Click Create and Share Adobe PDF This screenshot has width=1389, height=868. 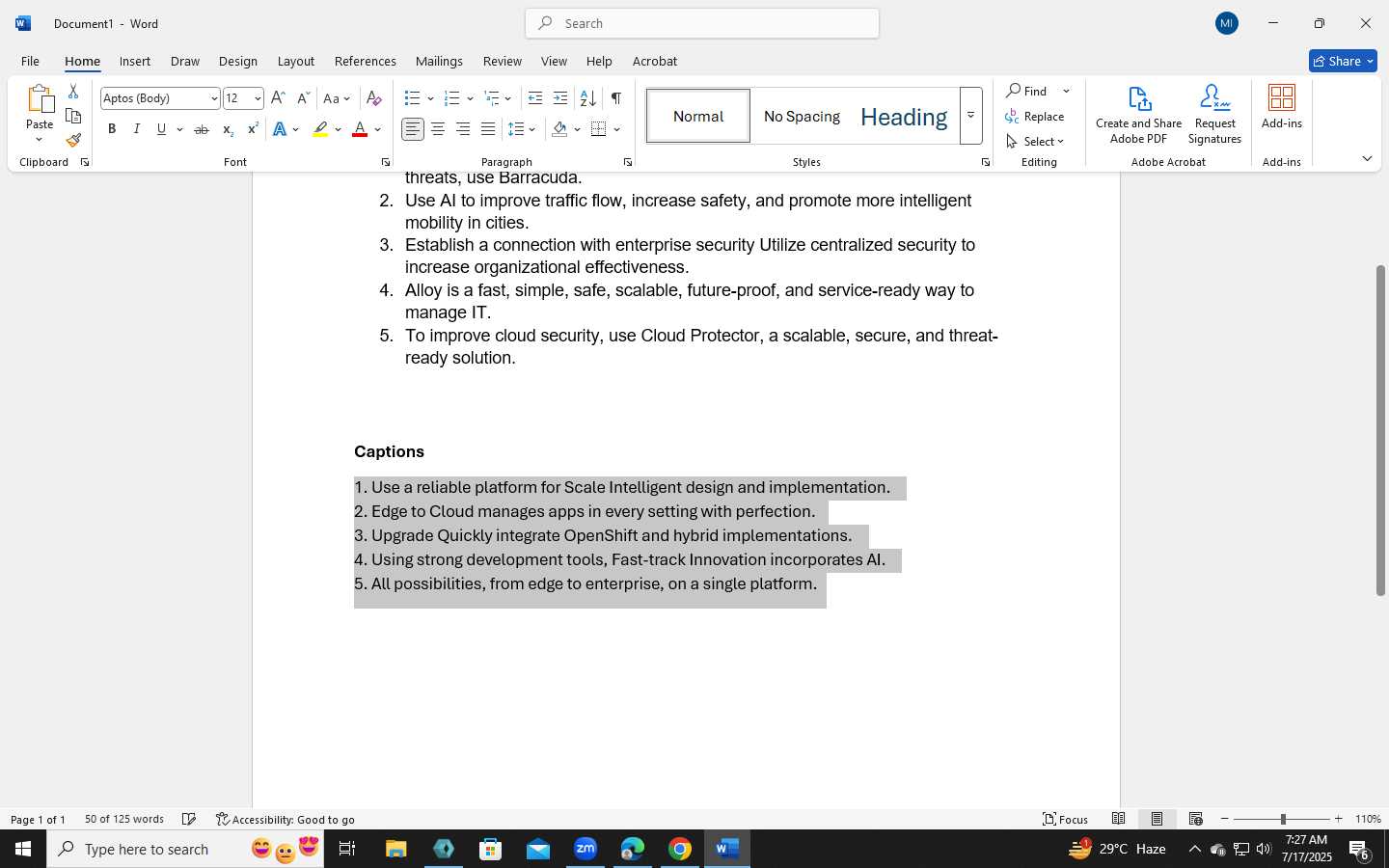click(x=1138, y=115)
